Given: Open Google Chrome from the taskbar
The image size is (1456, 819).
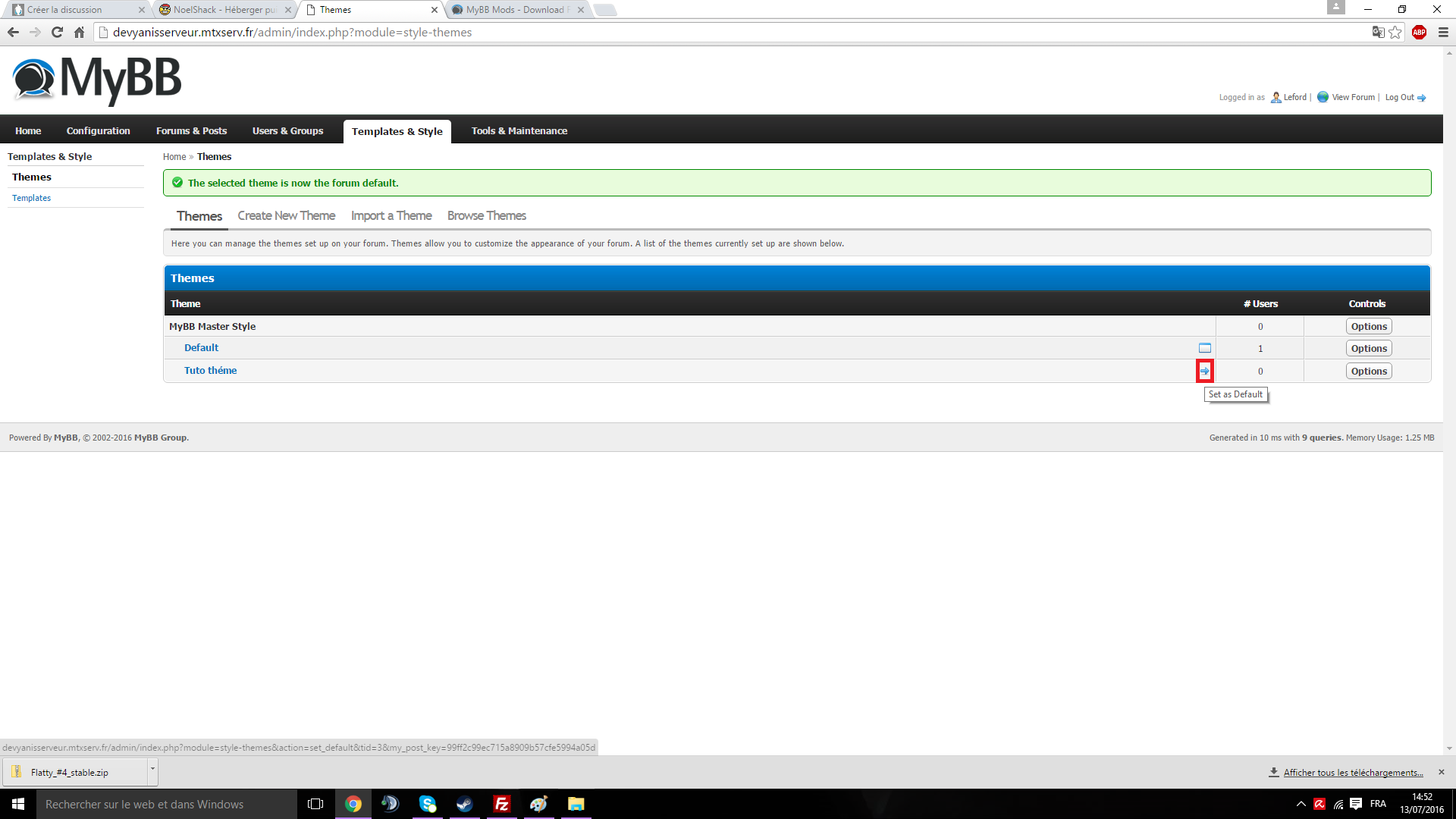Looking at the screenshot, I should tap(353, 804).
